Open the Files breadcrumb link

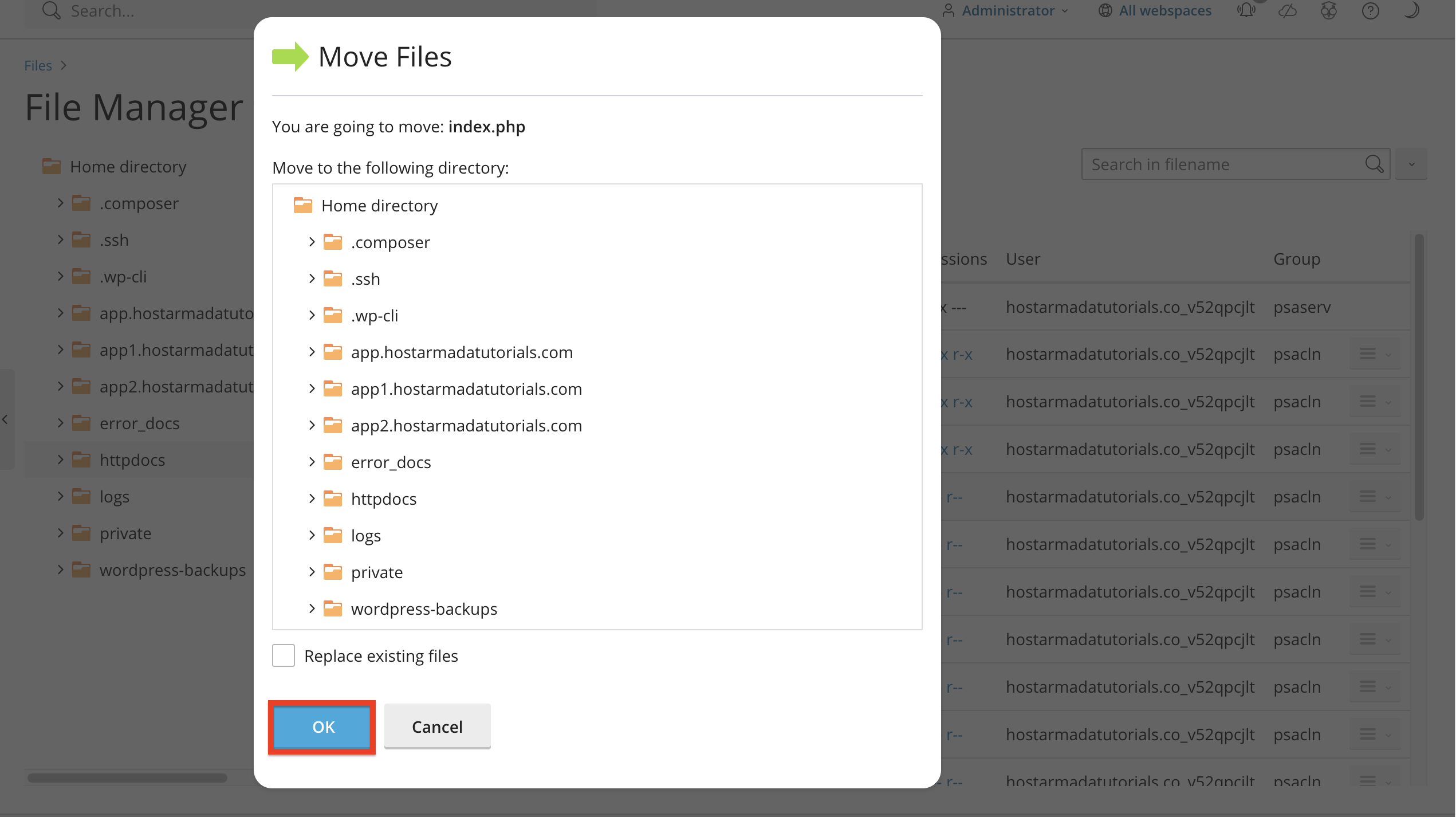pyautogui.click(x=38, y=66)
